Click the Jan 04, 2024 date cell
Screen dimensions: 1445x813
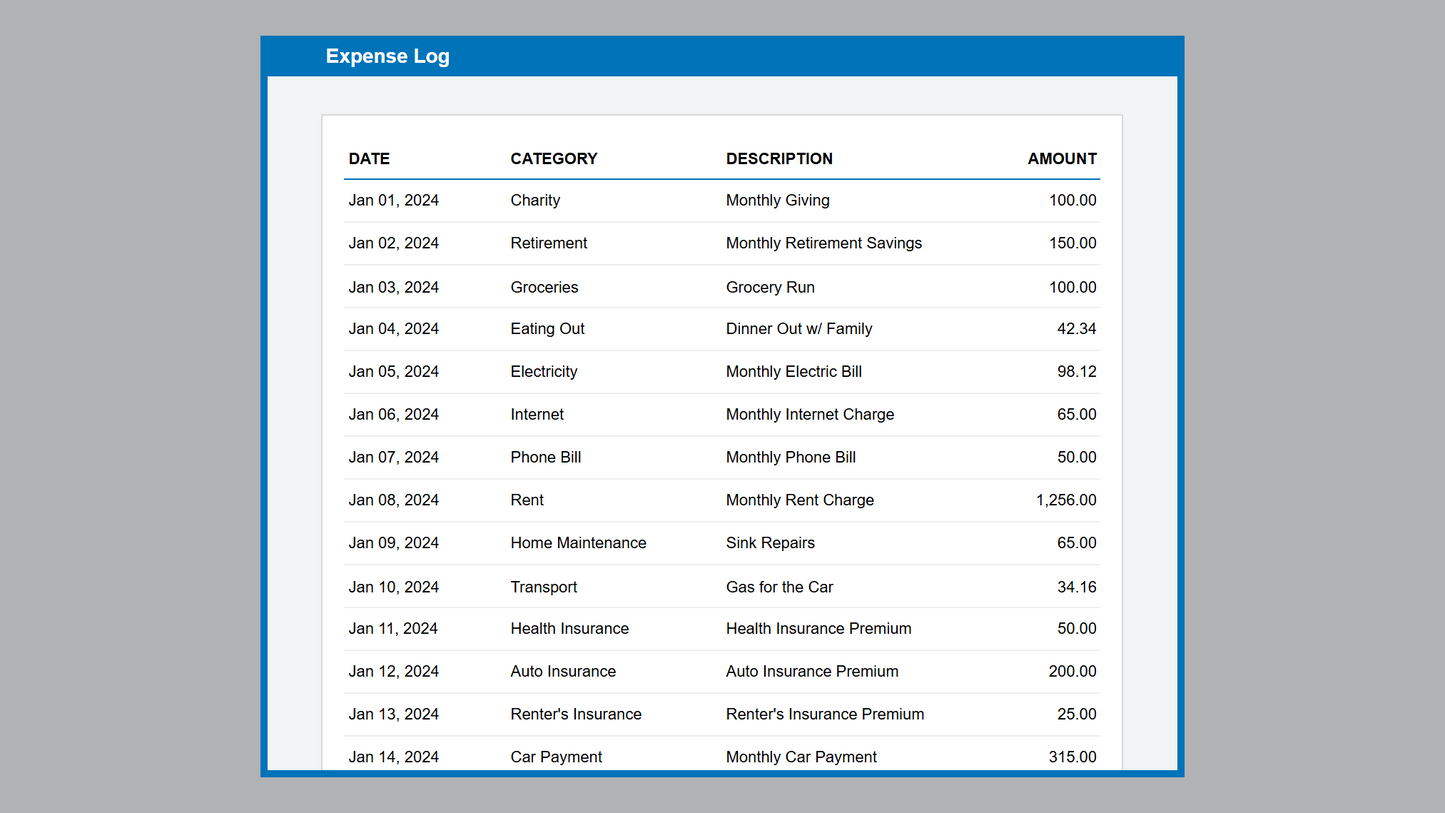point(394,328)
